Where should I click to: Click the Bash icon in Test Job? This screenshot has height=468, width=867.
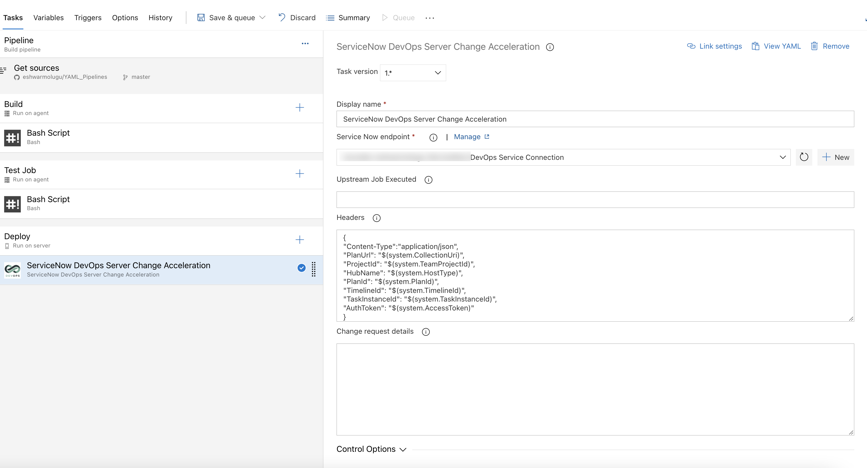[12, 204]
